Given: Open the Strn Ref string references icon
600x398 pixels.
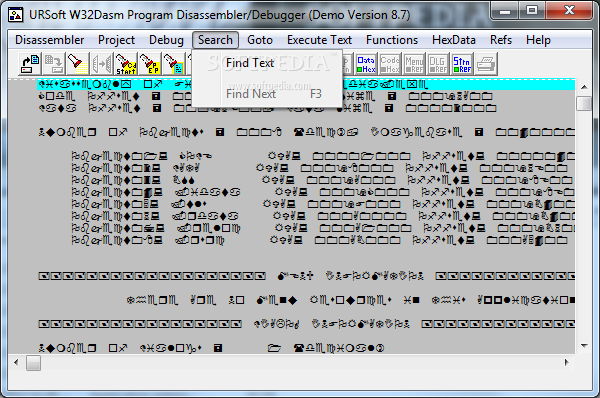Looking at the screenshot, I should [x=462, y=64].
